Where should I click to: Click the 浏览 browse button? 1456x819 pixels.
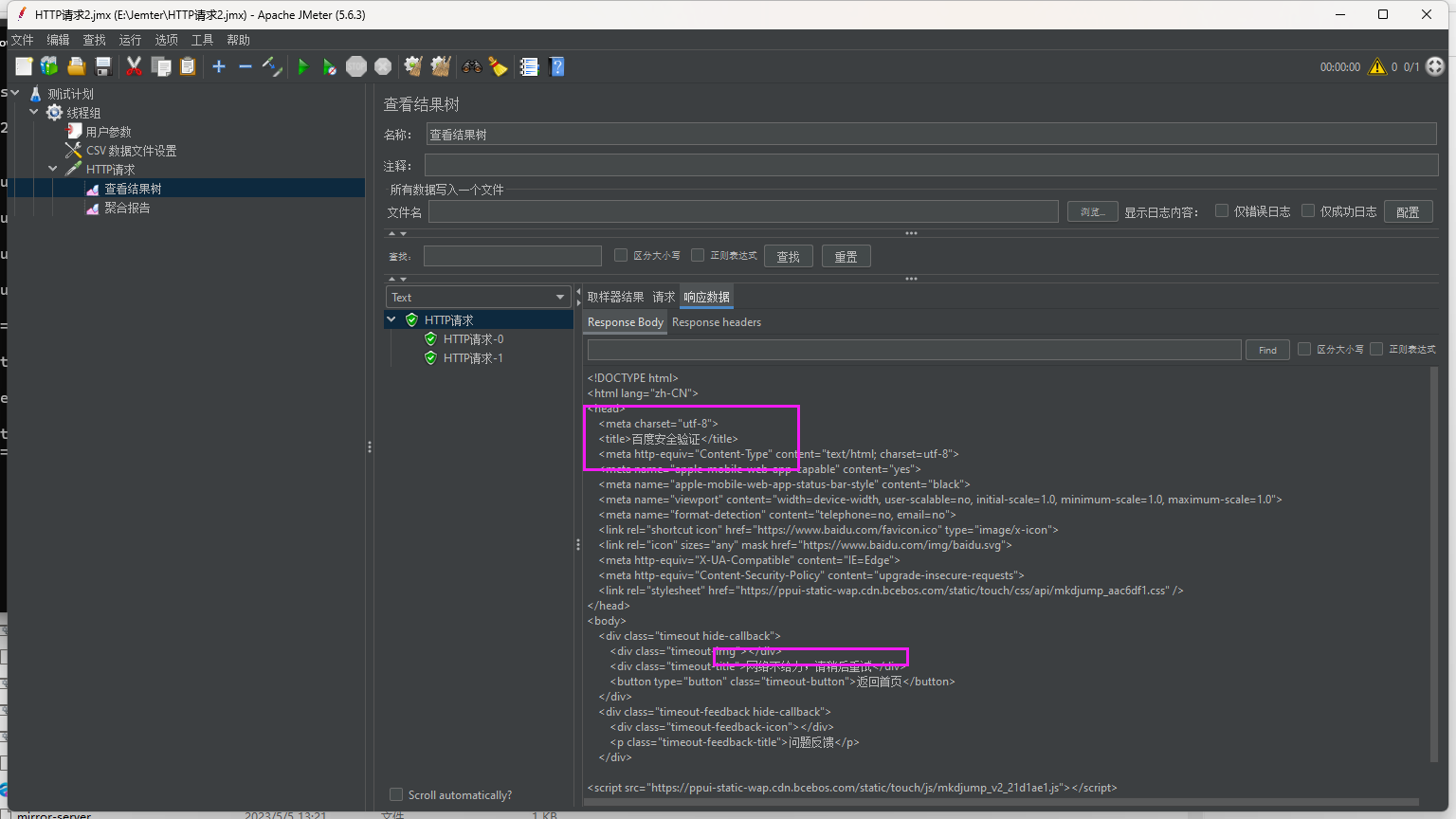(1092, 211)
